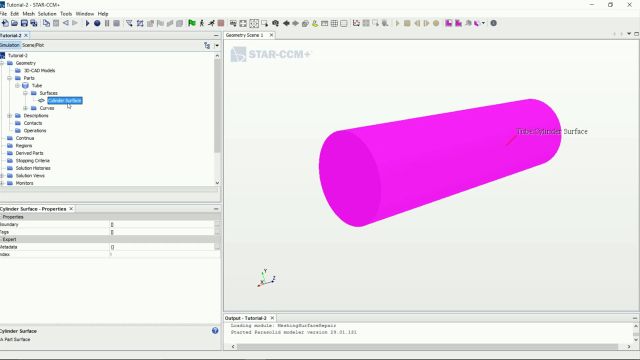This screenshot has height=360, width=640.
Task: Select the Continua tree node
Action: click(24, 138)
